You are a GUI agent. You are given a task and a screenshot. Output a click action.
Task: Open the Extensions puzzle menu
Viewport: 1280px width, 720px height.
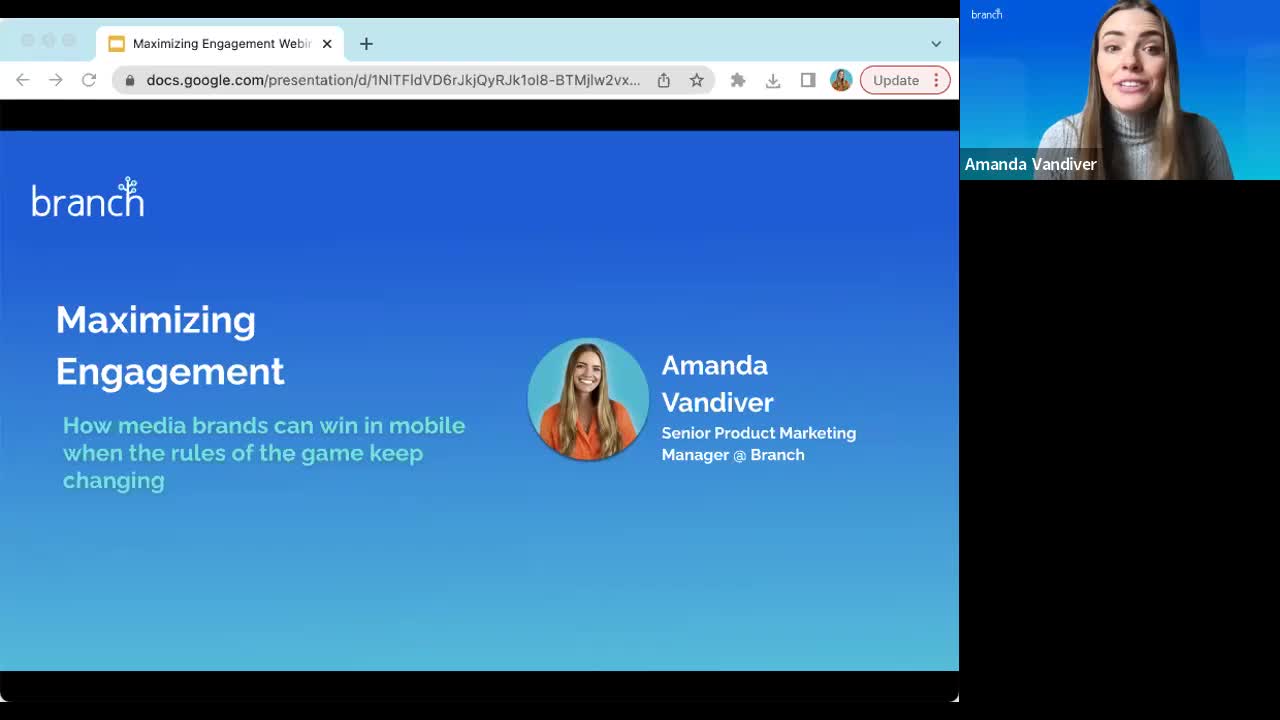pos(738,80)
